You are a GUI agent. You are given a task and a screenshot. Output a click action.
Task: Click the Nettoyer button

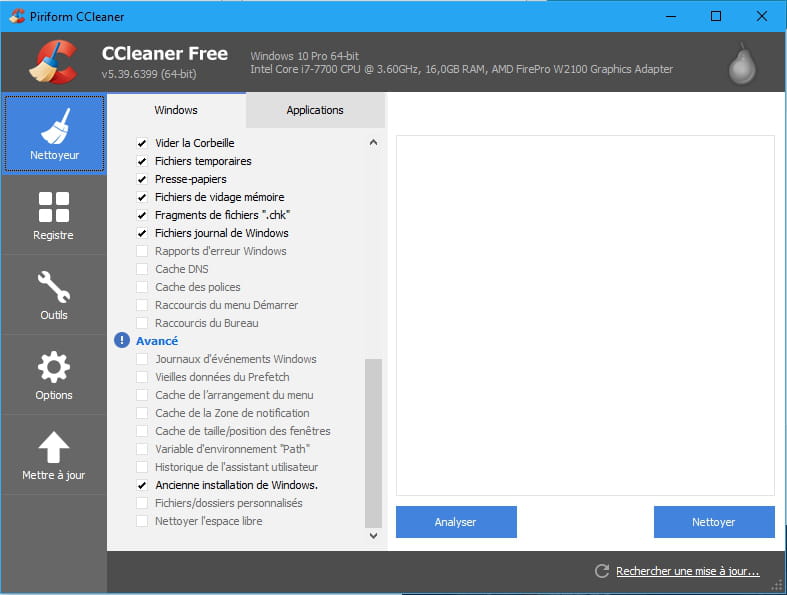click(x=714, y=522)
